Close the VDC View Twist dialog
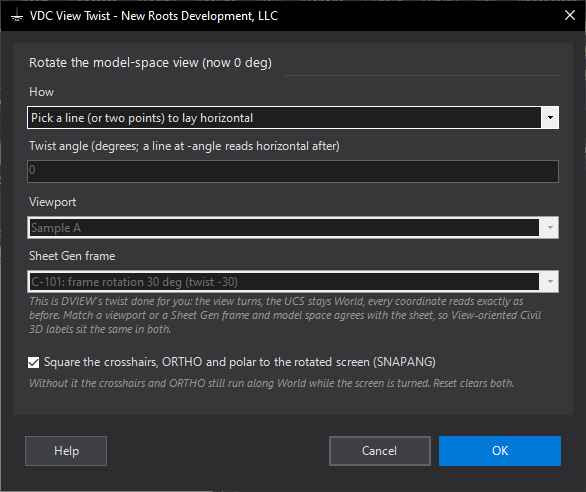 point(570,15)
